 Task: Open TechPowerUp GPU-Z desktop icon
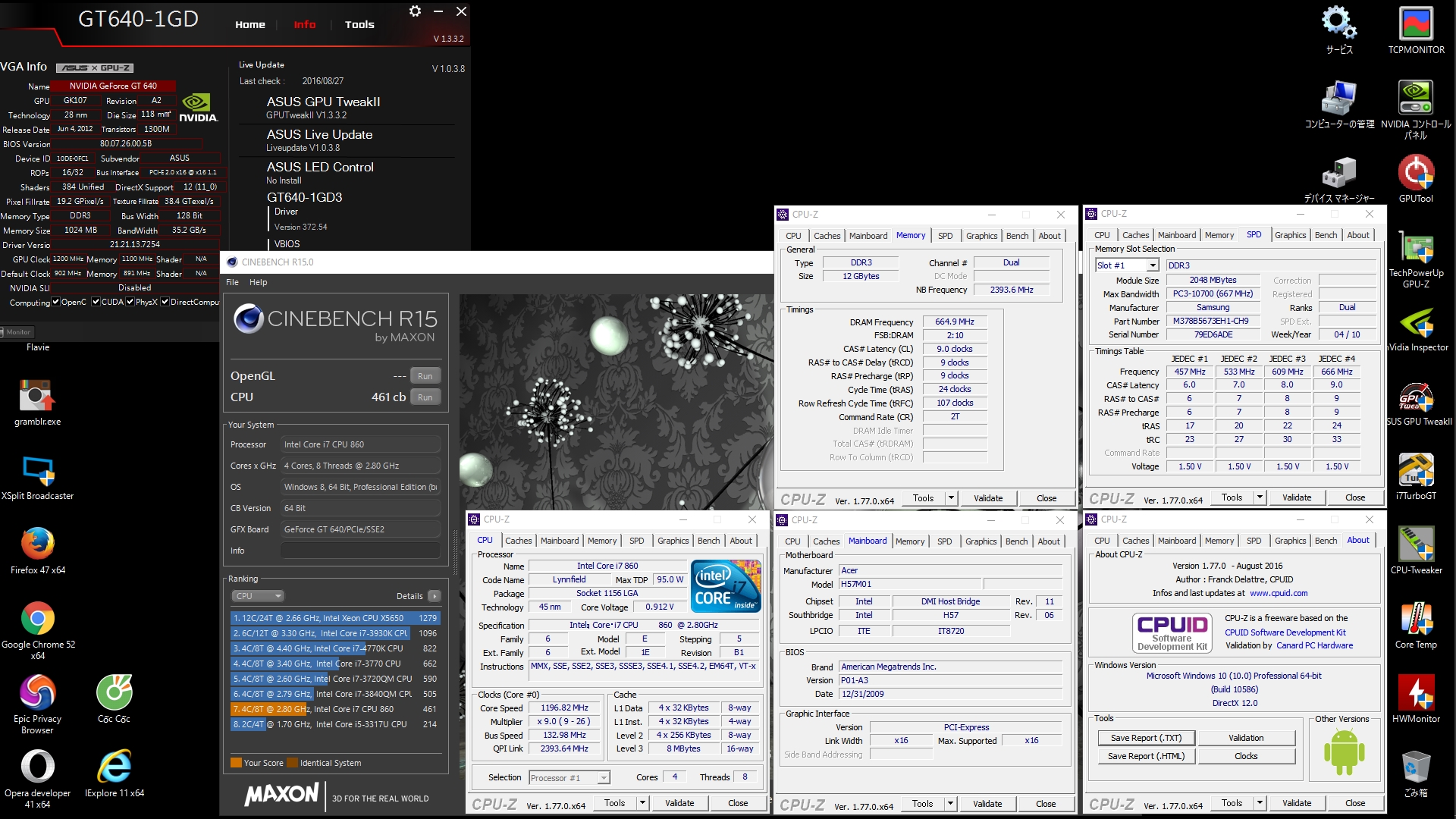1416,258
